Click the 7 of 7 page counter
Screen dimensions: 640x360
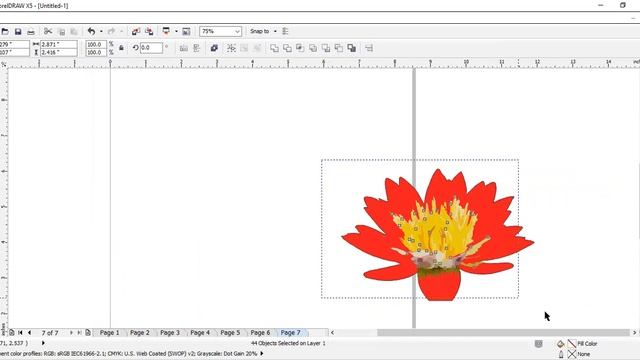pos(50,333)
